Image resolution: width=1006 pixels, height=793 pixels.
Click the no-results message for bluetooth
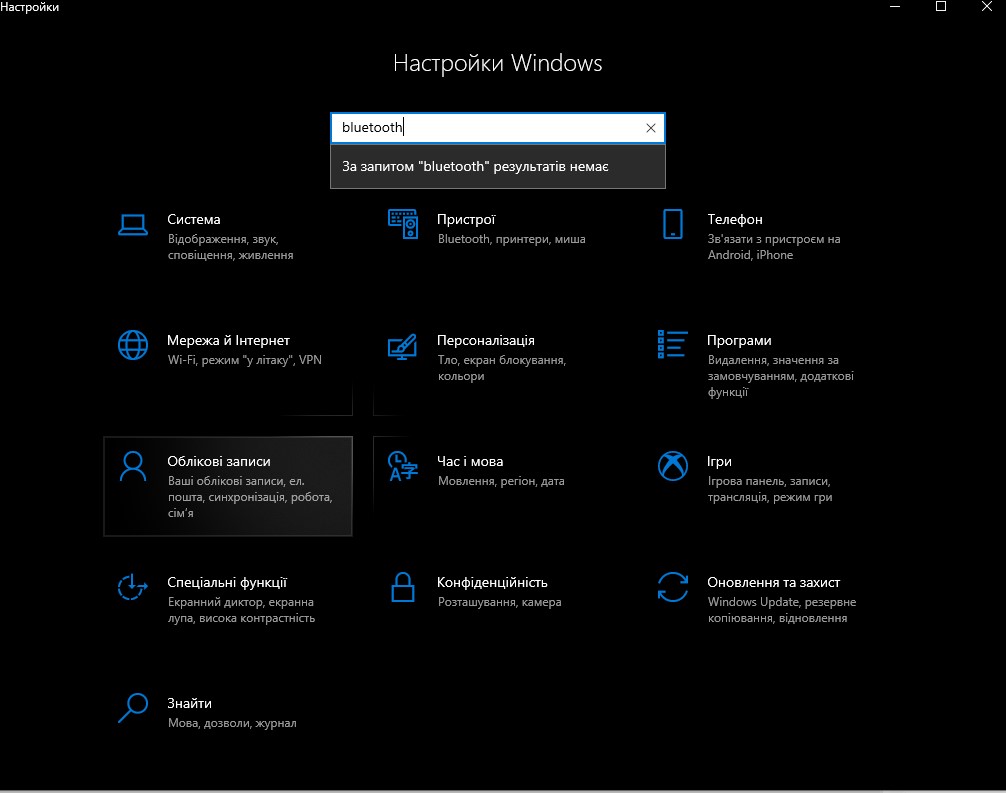click(x=475, y=167)
